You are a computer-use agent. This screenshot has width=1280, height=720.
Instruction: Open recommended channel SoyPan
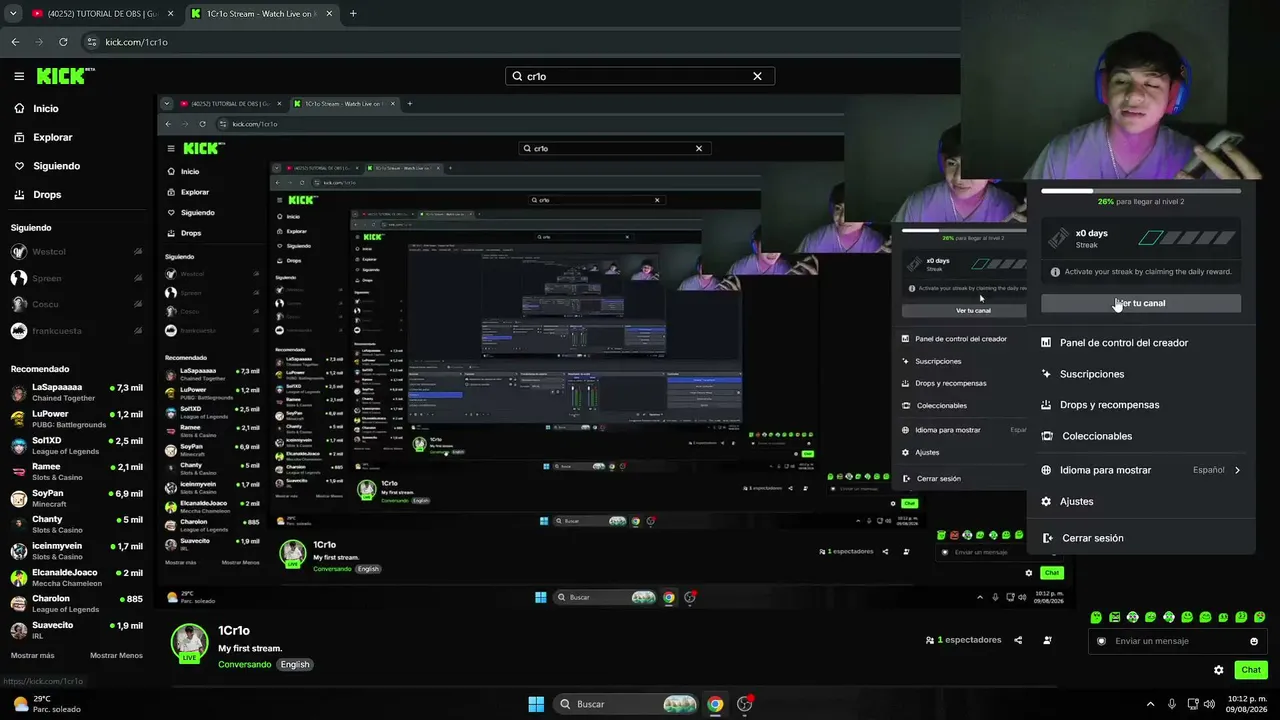[x=76, y=498]
